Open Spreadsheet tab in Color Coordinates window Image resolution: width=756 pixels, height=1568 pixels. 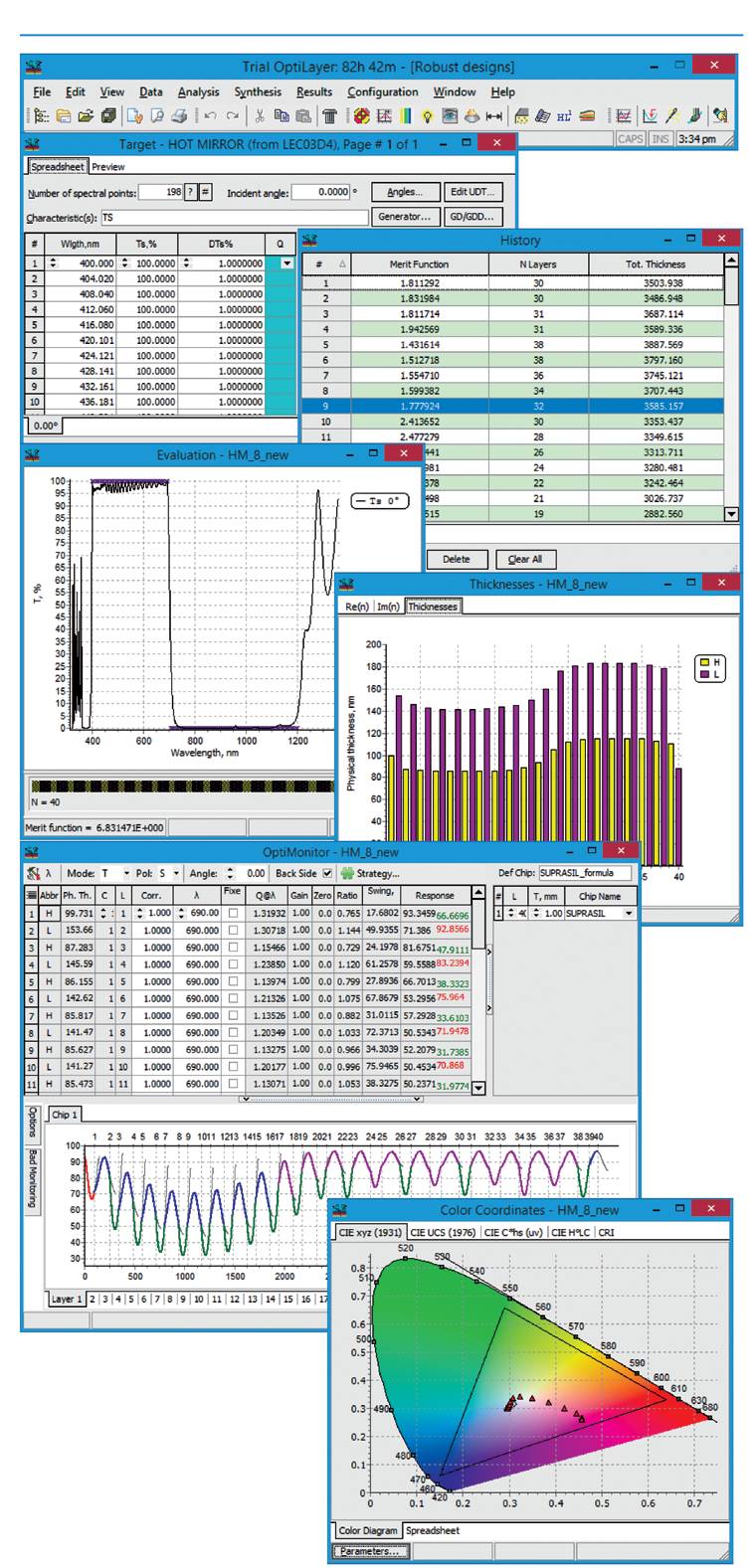433,1530
